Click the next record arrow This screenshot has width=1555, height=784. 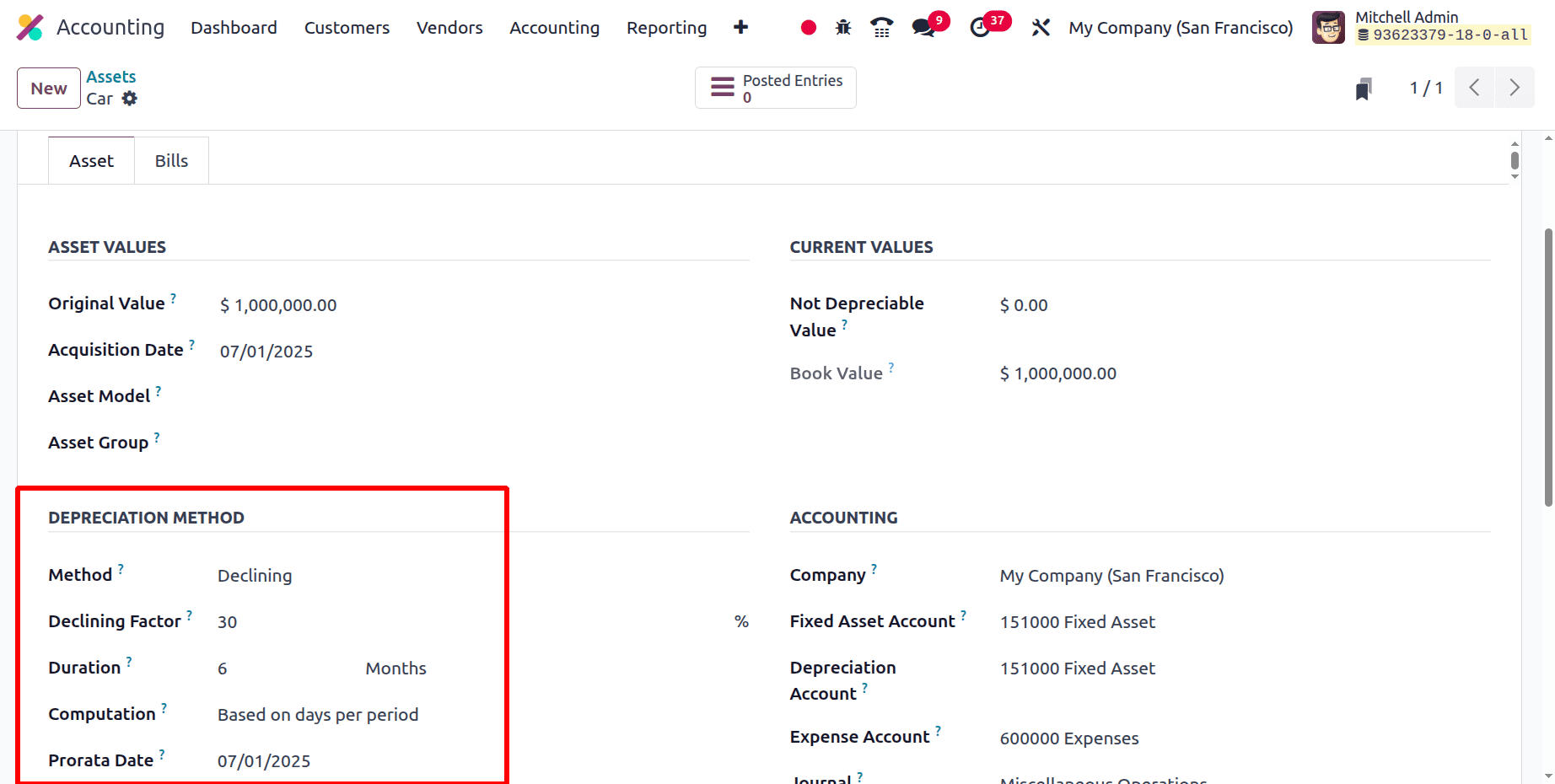(1515, 87)
